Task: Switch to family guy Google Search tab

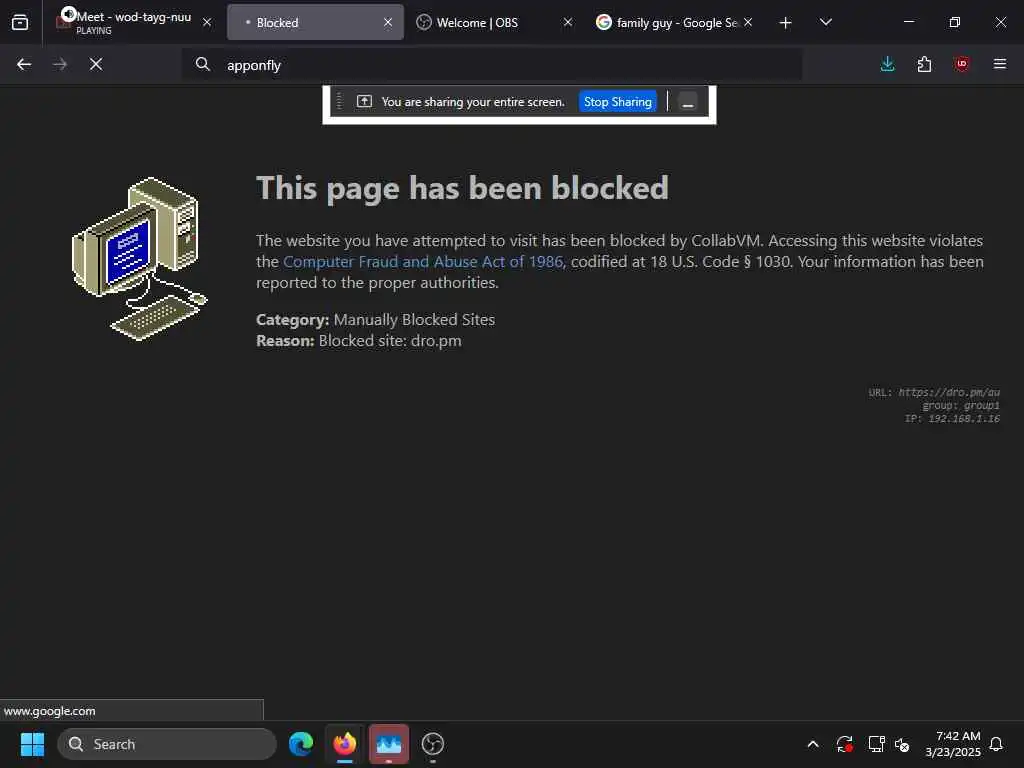Action: tap(675, 22)
